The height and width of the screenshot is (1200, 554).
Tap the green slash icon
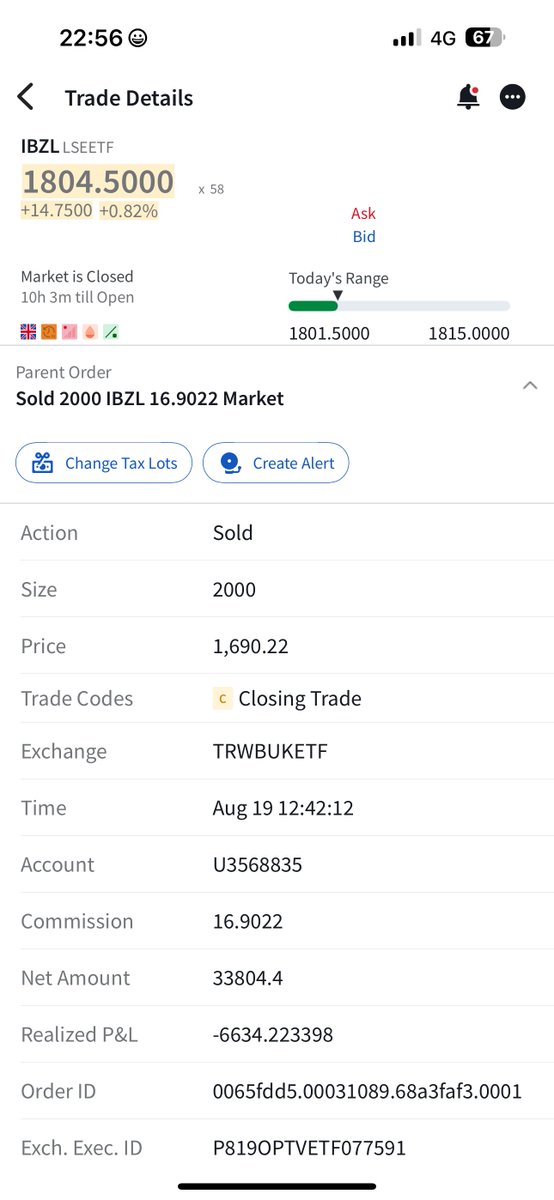coord(110,331)
